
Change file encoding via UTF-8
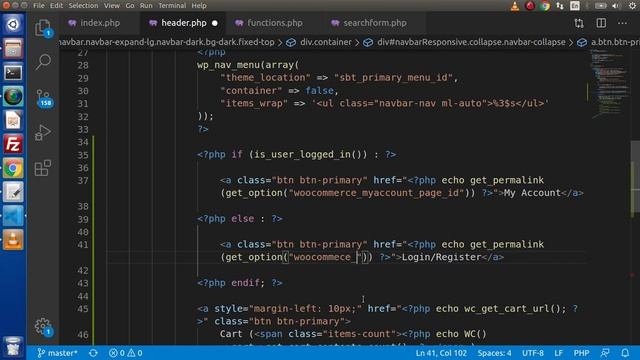tap(533, 353)
